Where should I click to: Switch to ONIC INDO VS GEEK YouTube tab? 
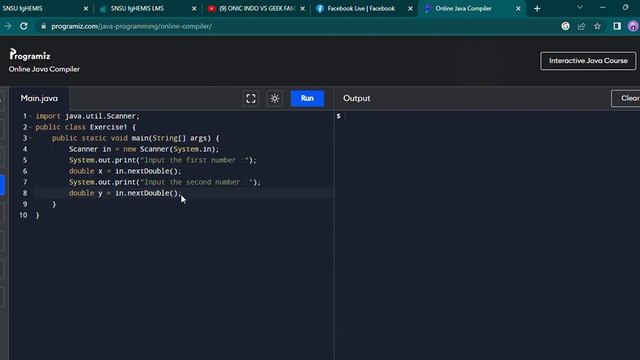pos(256,8)
